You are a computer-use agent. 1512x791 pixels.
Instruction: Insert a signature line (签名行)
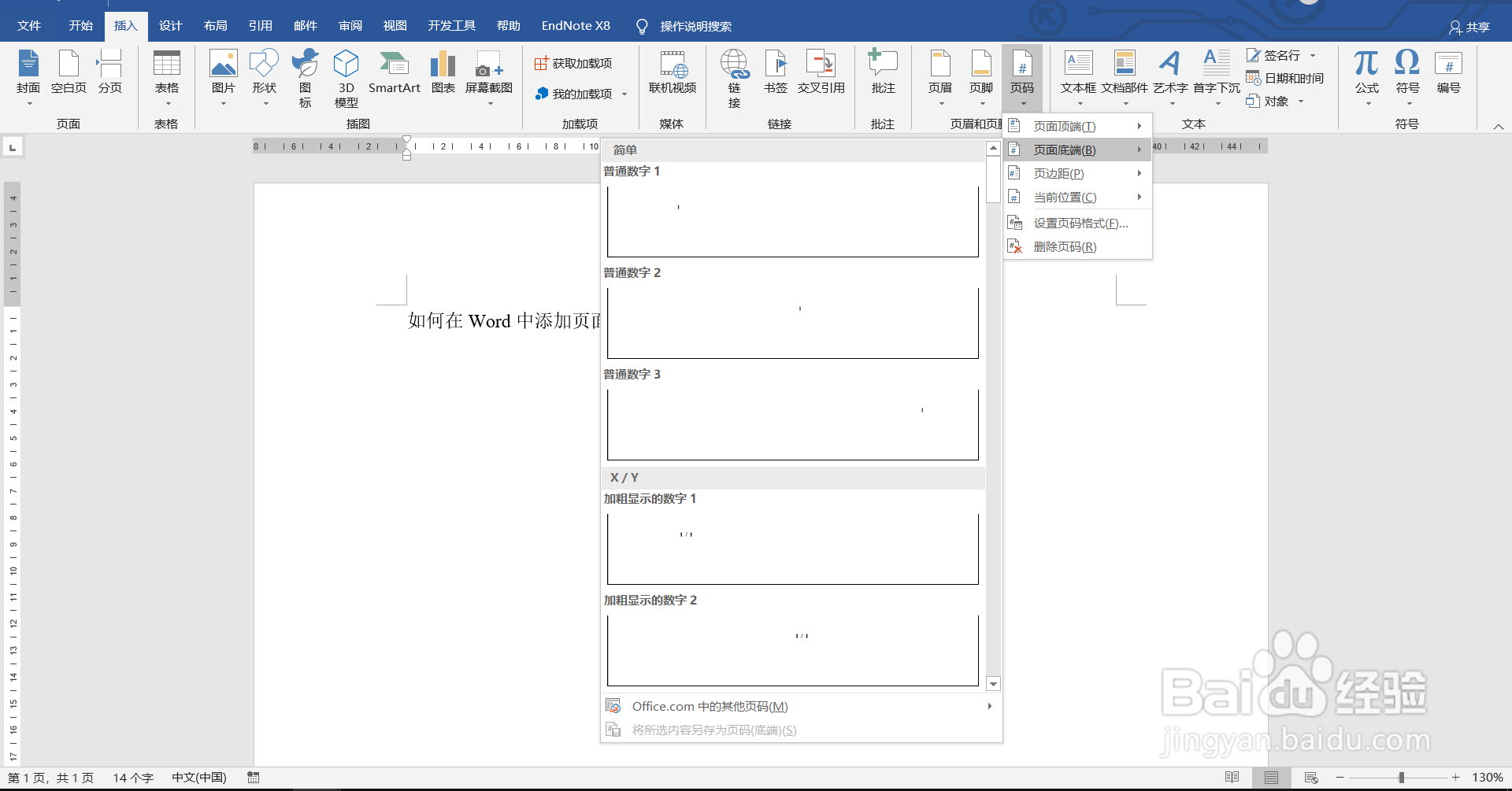point(1280,55)
